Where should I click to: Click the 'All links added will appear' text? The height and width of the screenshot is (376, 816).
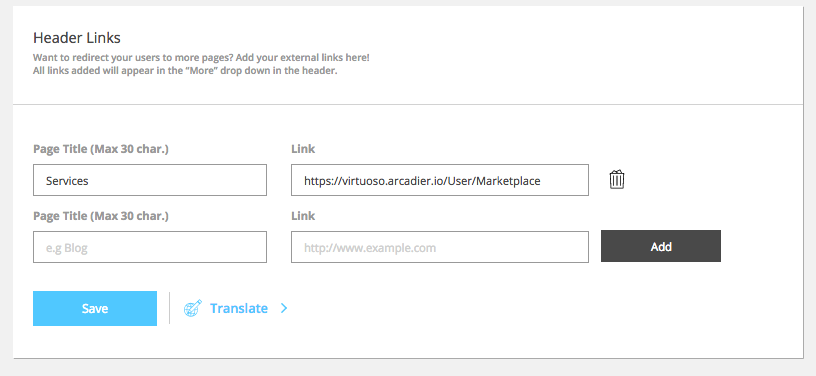(x=185, y=71)
